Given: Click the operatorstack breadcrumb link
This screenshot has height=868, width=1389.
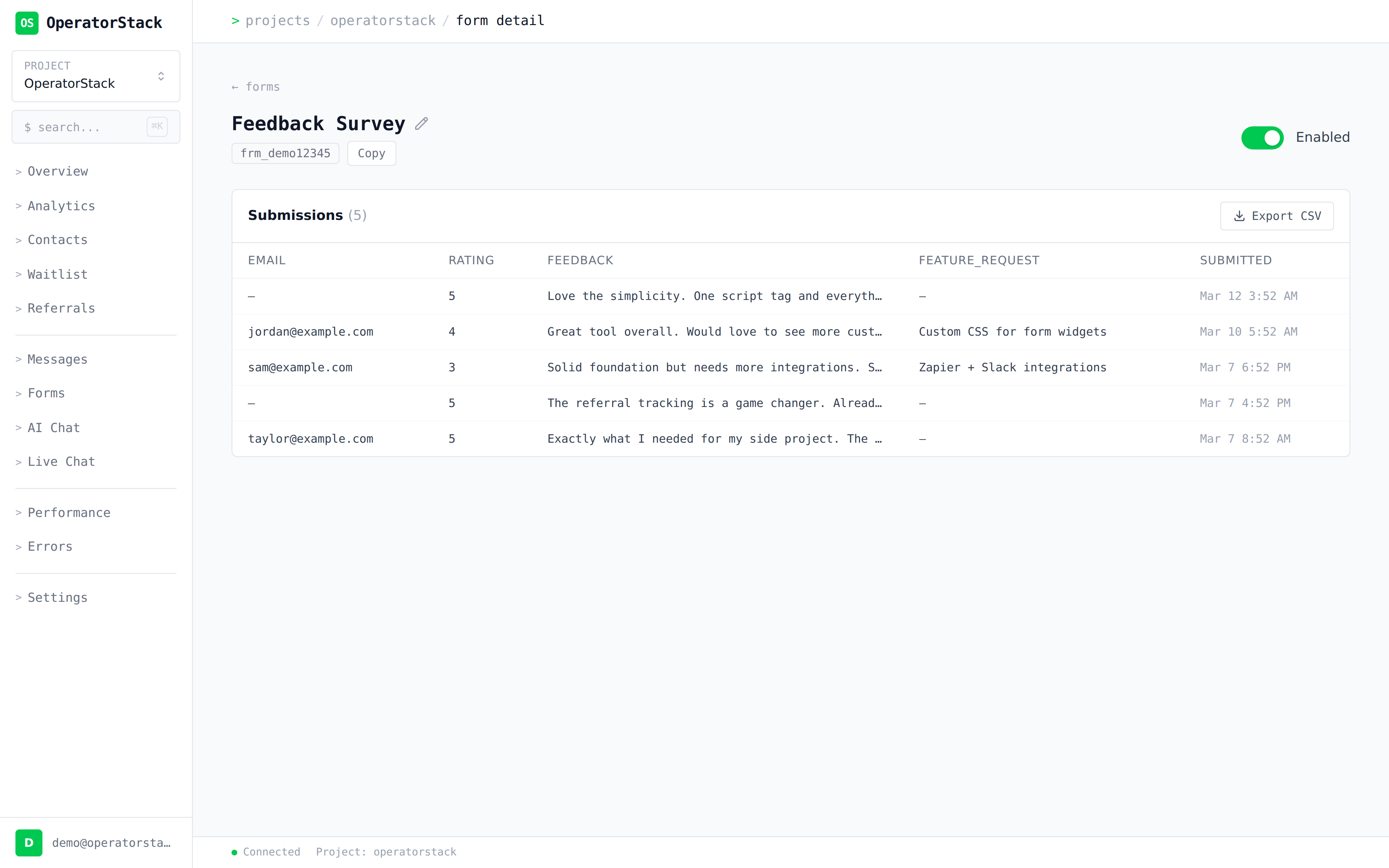Looking at the screenshot, I should pyautogui.click(x=382, y=21).
